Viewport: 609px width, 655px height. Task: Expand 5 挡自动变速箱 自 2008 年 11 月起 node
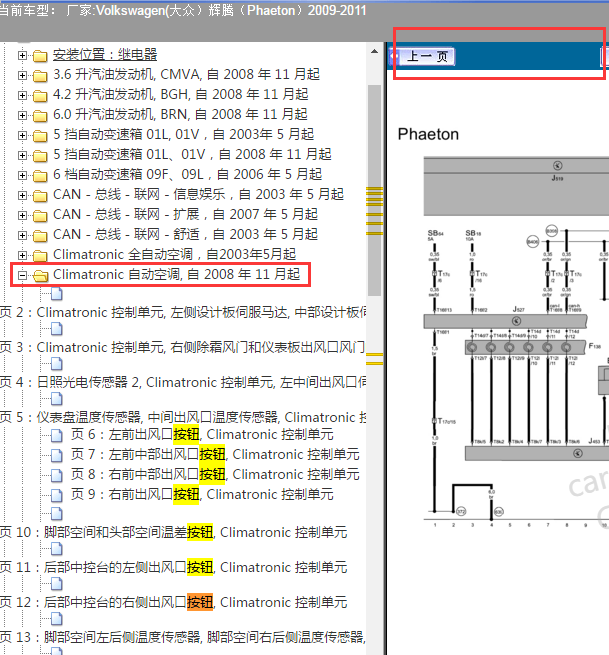pyautogui.click(x=23, y=155)
